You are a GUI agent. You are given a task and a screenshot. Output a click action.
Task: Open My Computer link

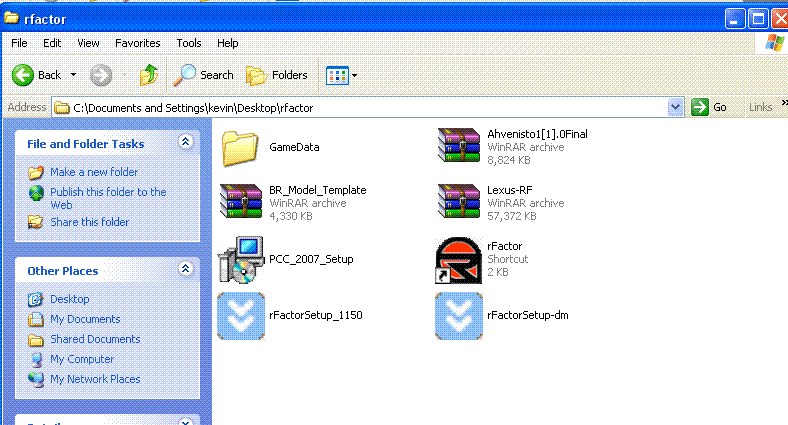(82, 360)
